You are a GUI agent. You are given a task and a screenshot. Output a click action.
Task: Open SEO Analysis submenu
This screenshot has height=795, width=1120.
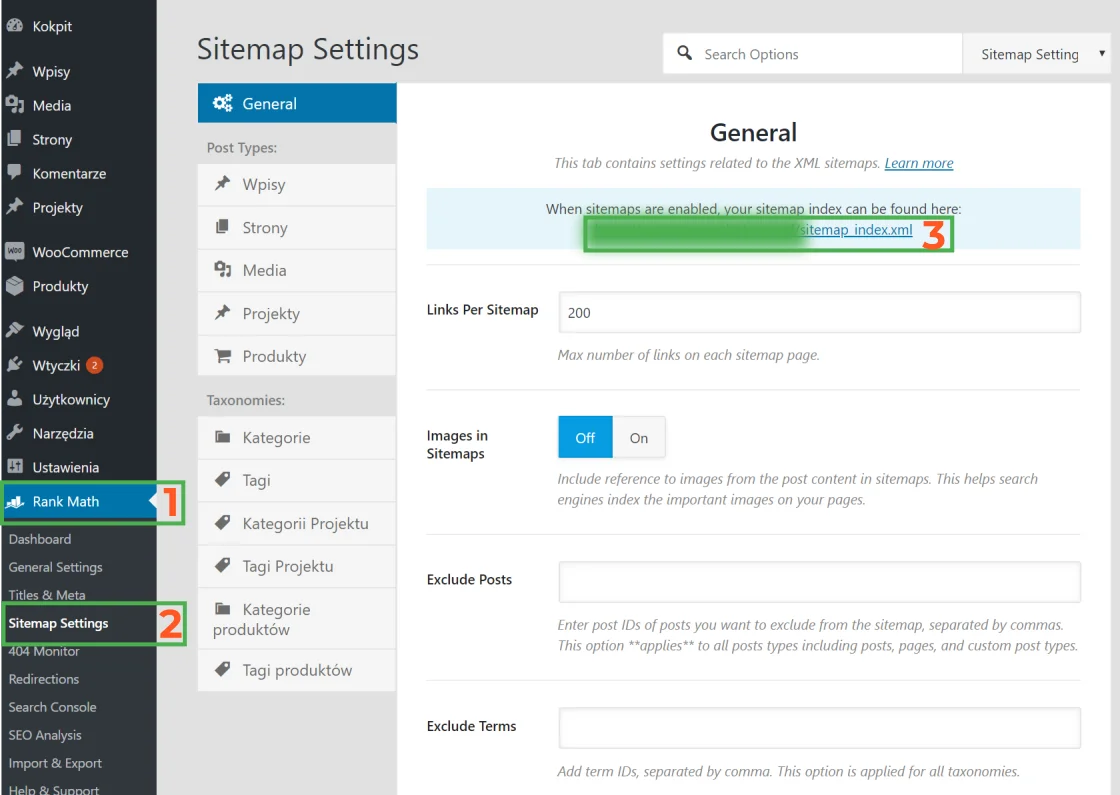tap(45, 734)
